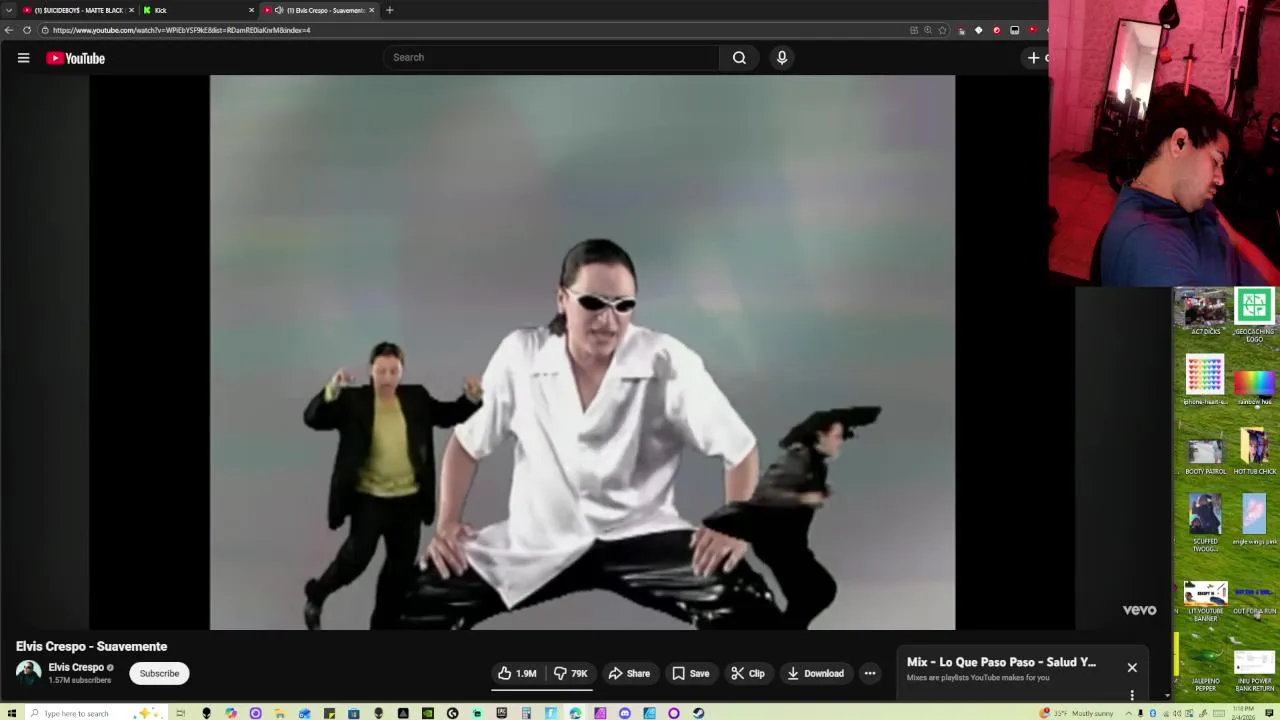The width and height of the screenshot is (1280, 720).
Task: Reload the YouTube page
Action: [27, 30]
